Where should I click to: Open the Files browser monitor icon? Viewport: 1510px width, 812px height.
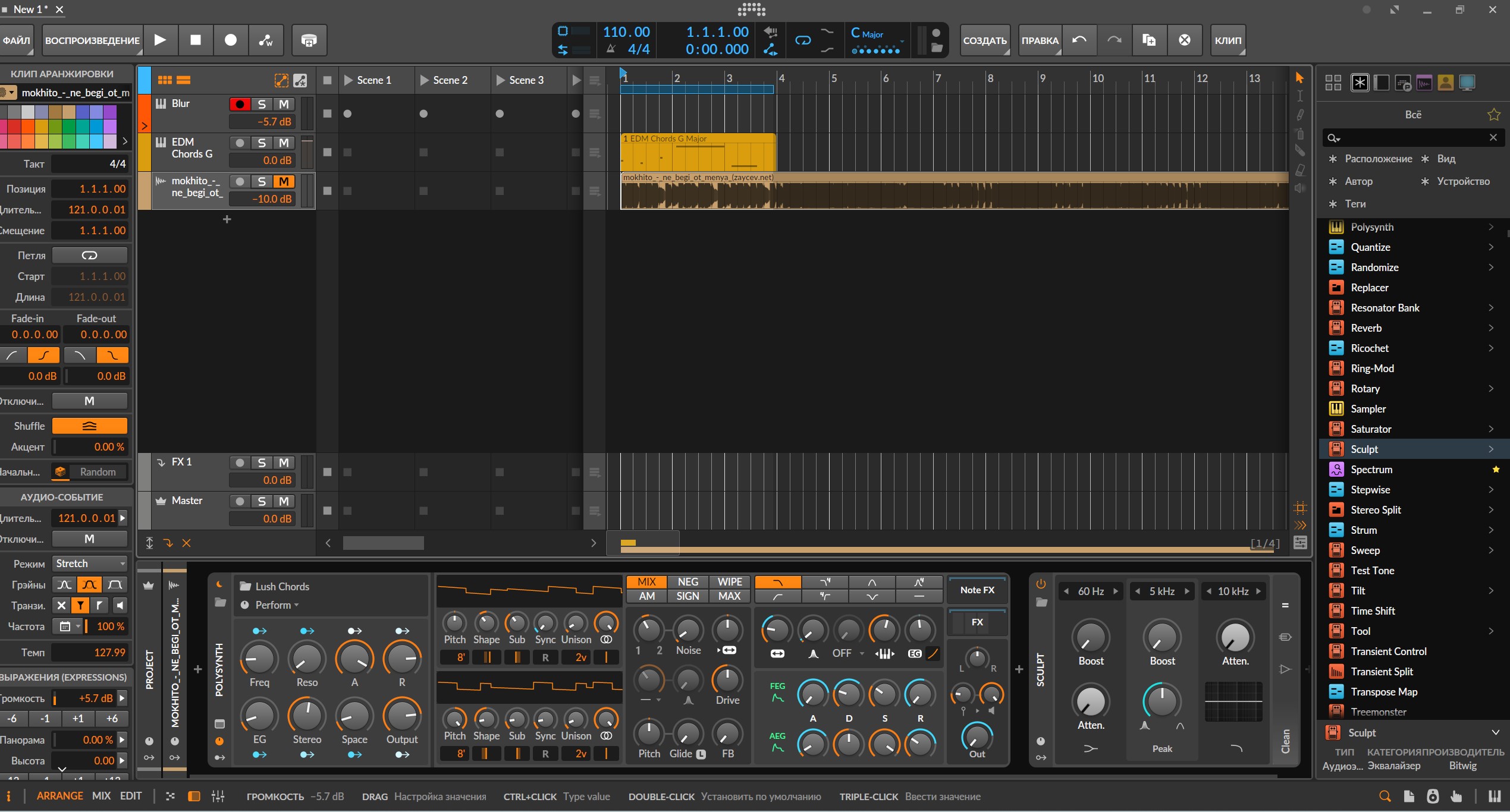(1467, 83)
